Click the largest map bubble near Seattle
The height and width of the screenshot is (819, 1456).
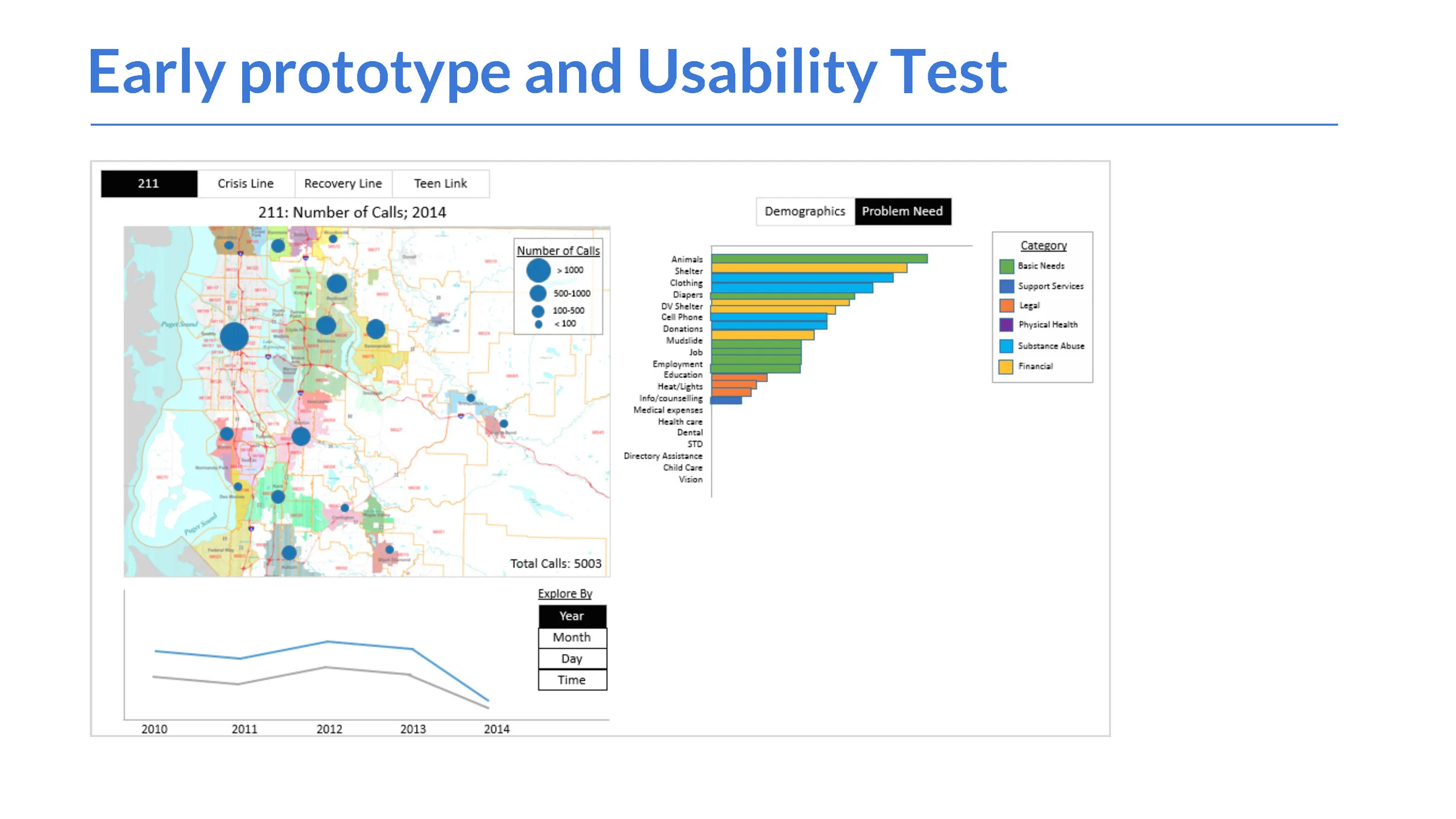[234, 336]
